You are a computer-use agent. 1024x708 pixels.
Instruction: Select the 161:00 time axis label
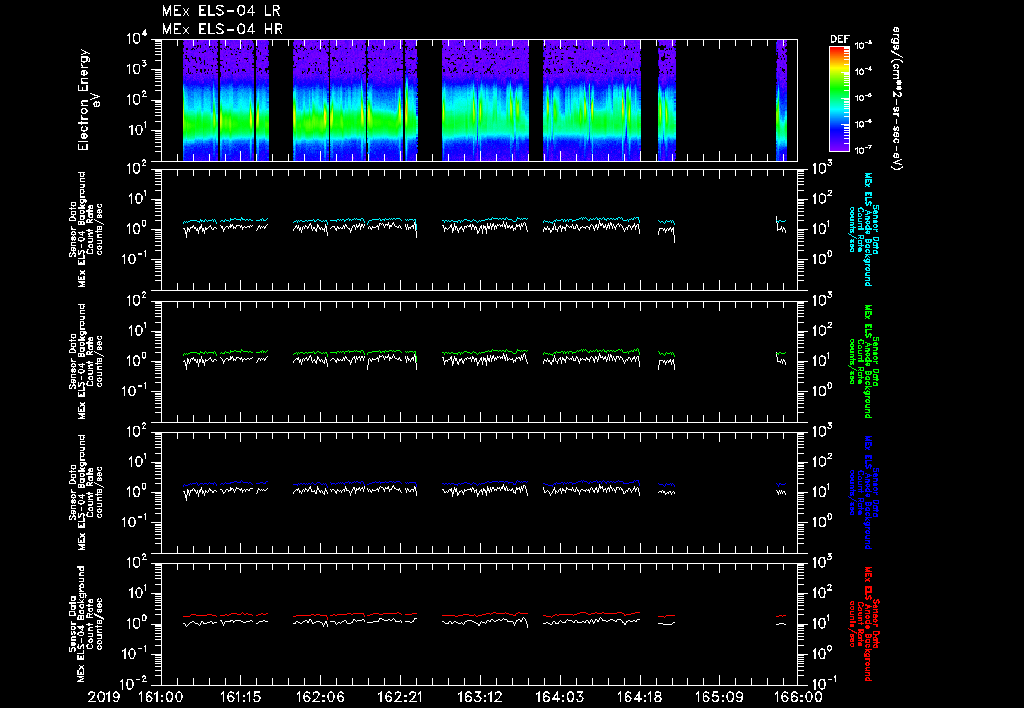(160, 697)
